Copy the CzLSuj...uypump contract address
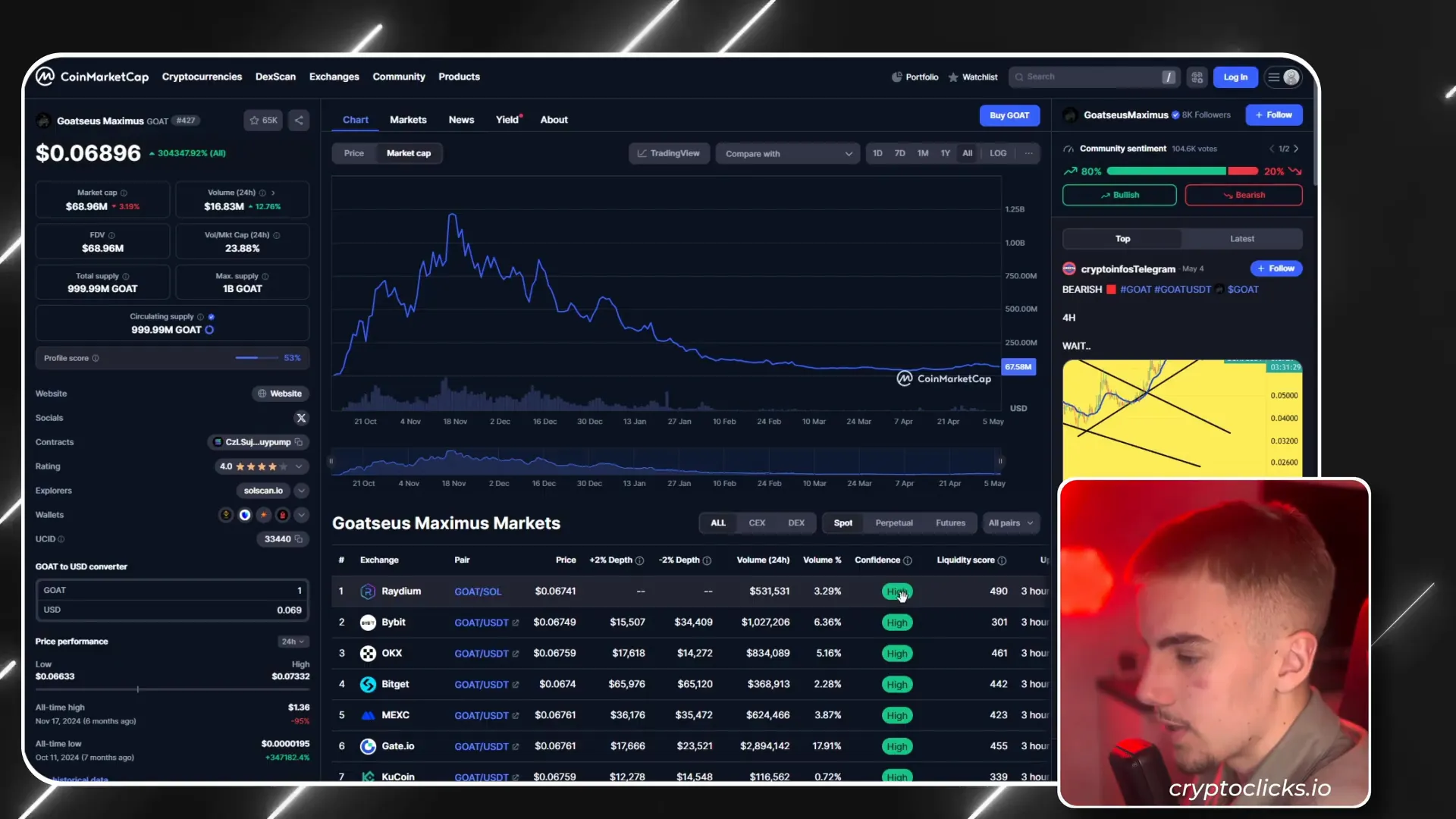The height and width of the screenshot is (819, 1456). tap(299, 442)
